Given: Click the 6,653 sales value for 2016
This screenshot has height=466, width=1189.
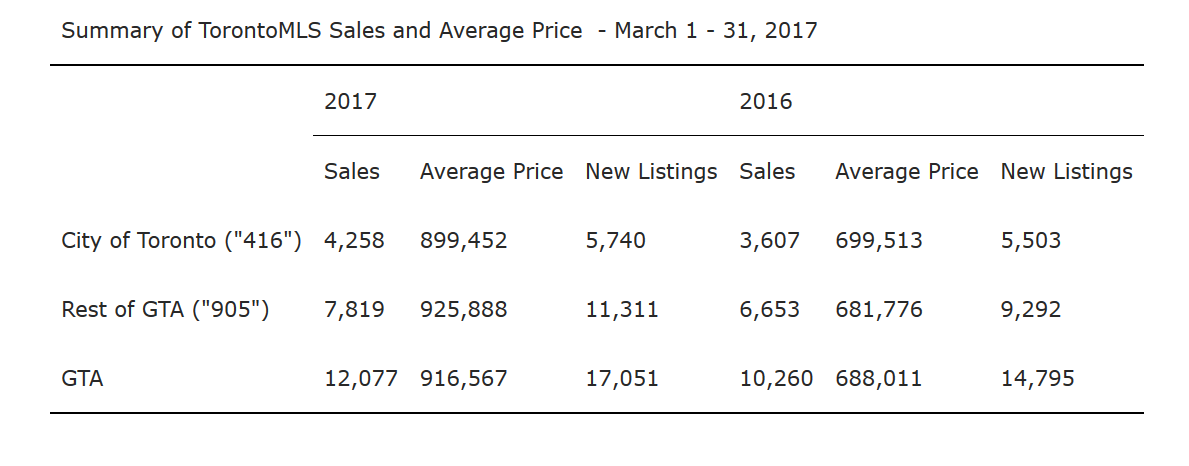Looking at the screenshot, I should (770, 310).
